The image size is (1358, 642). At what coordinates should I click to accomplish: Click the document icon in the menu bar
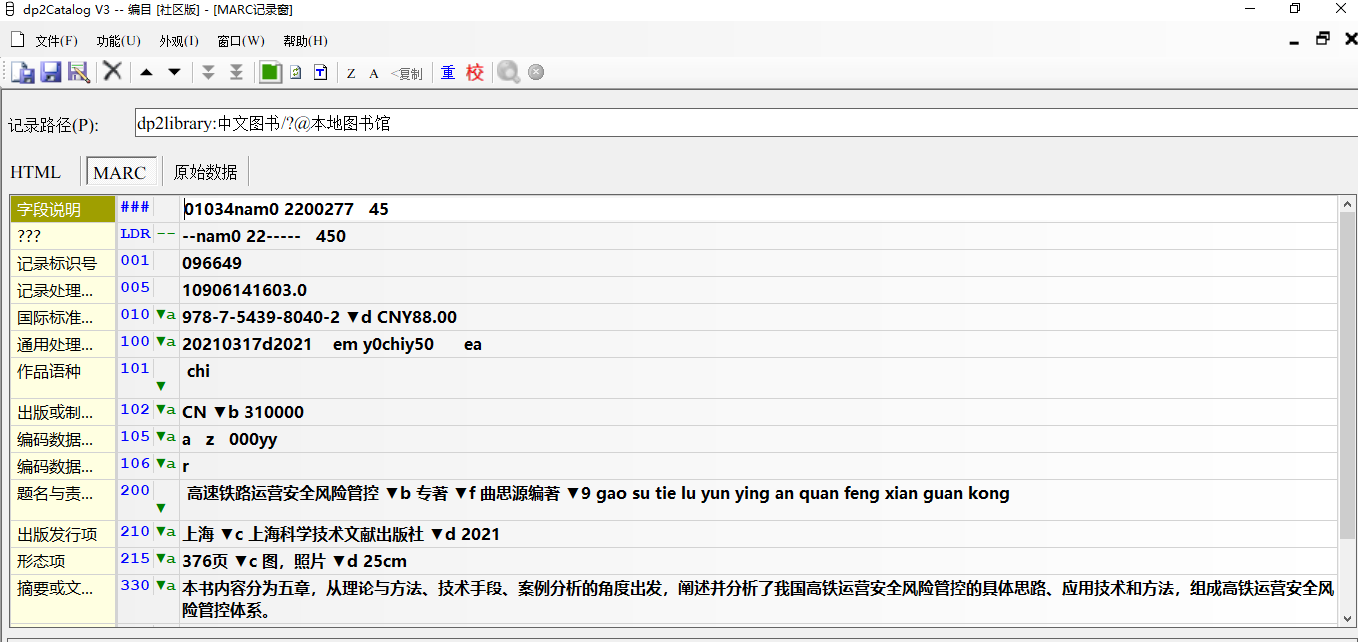[16, 40]
